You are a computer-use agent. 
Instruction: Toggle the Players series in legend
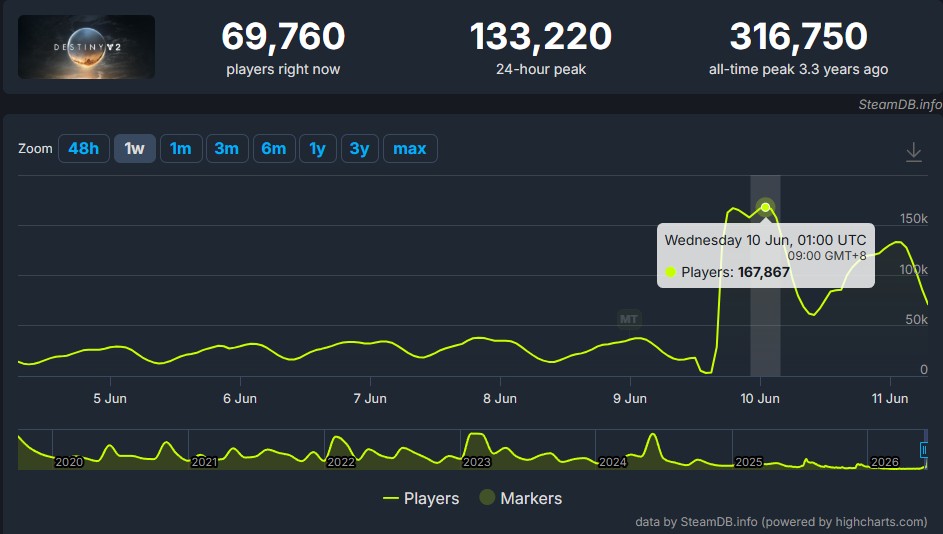(x=421, y=498)
